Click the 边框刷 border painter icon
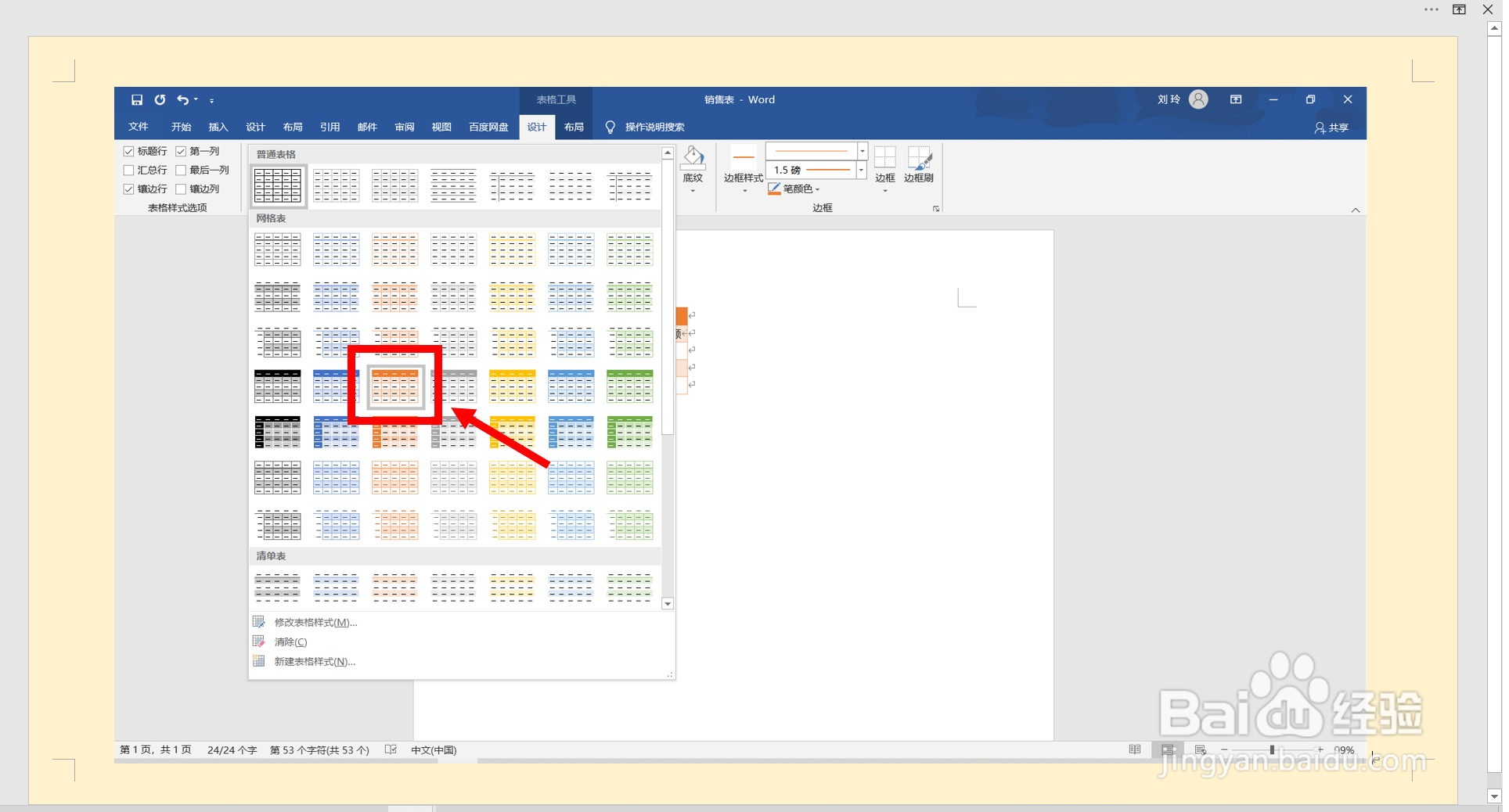Screen dimensions: 1509x812 tap(919, 157)
